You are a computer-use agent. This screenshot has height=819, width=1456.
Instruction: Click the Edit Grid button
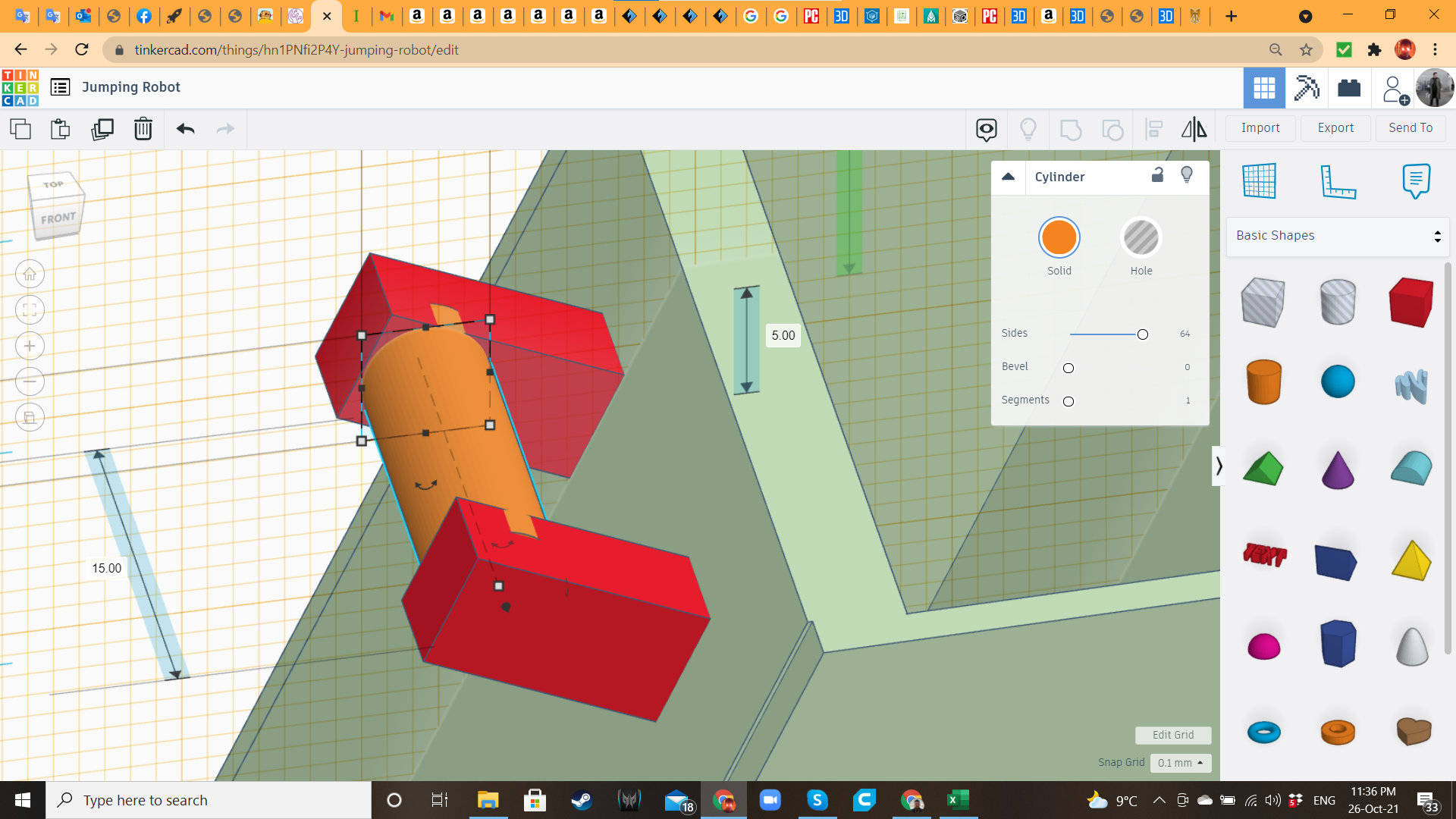point(1172,735)
